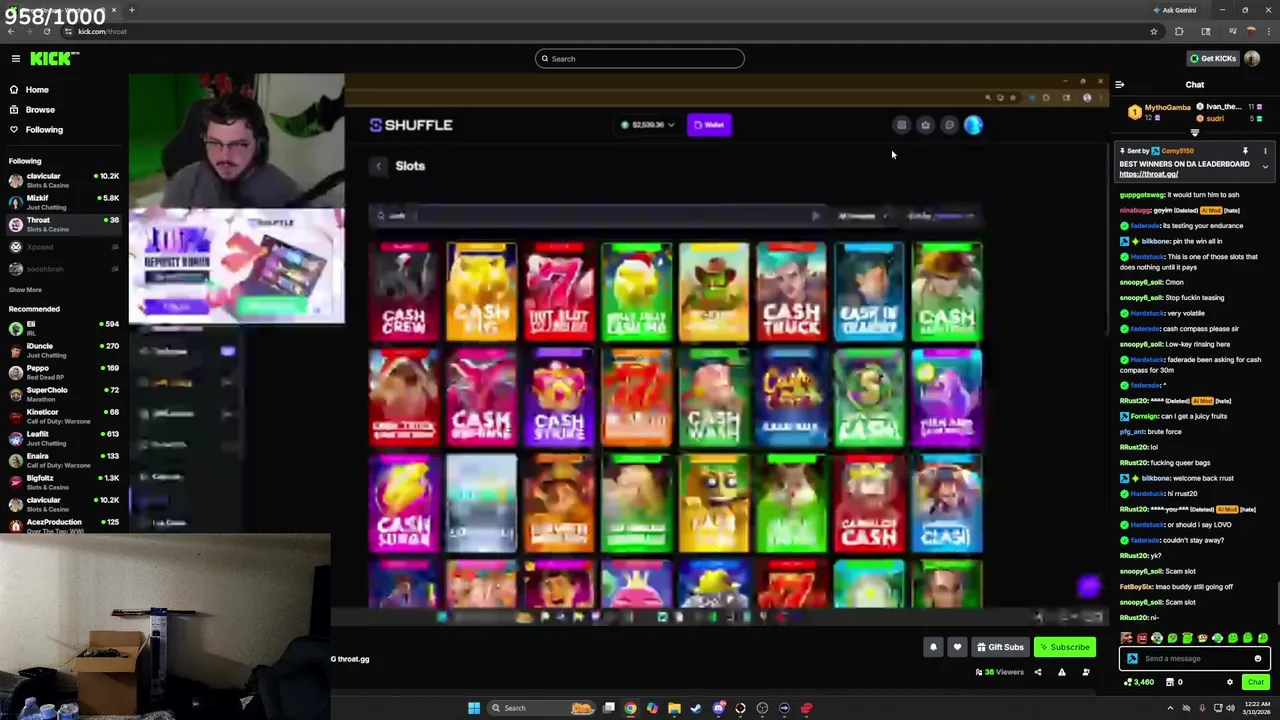The width and height of the screenshot is (1280, 720).
Task: Open offline Xposed channel in the sidebar
Action: click(64, 246)
